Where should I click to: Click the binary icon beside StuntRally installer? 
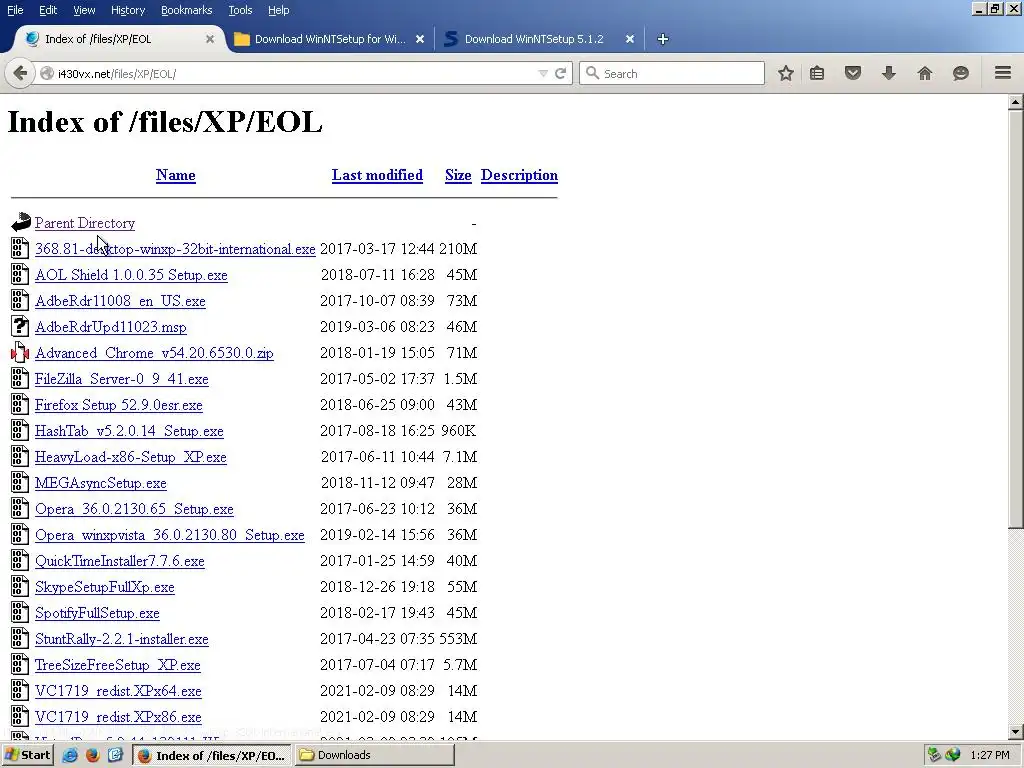[x=20, y=638]
